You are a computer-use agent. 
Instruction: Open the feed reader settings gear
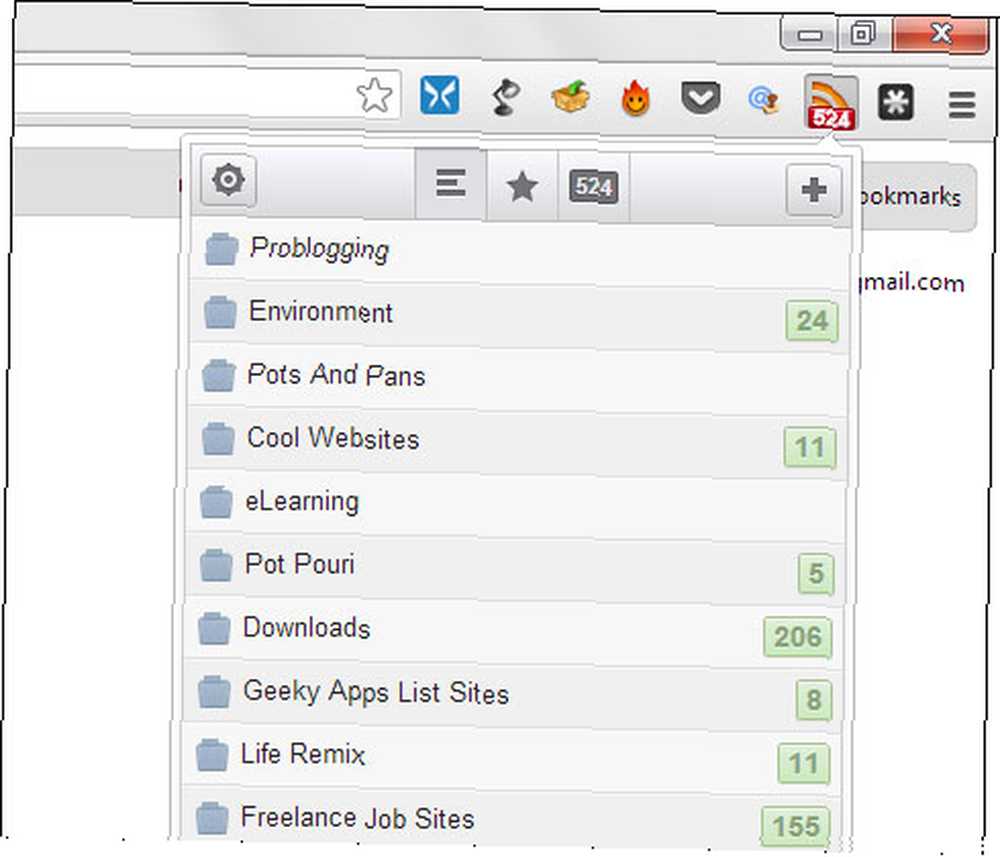[x=228, y=180]
